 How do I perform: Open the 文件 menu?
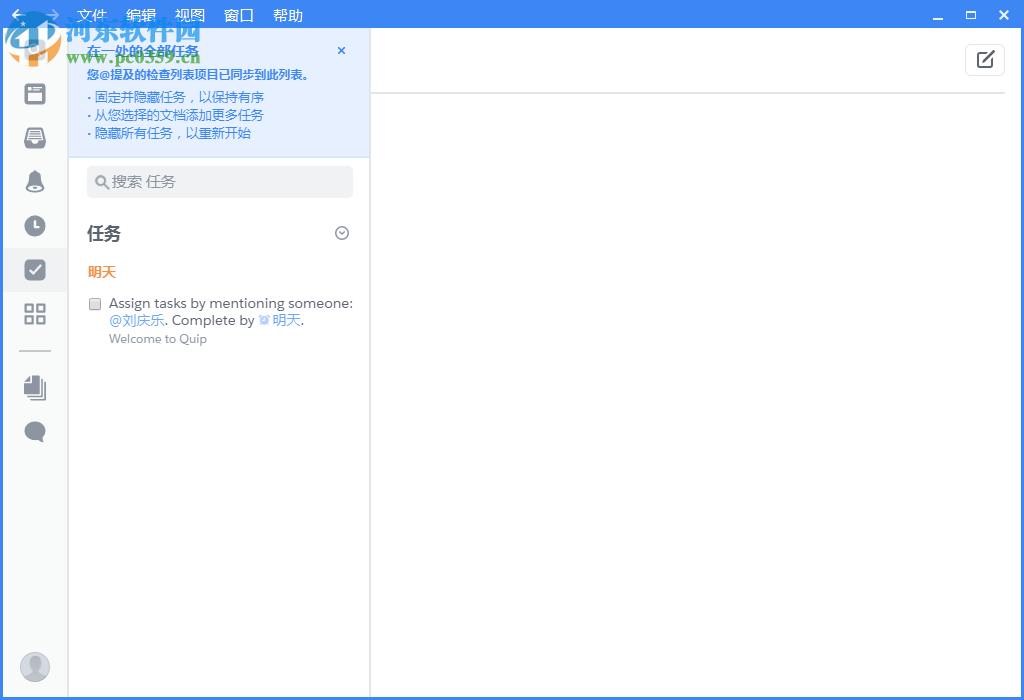tap(91, 15)
